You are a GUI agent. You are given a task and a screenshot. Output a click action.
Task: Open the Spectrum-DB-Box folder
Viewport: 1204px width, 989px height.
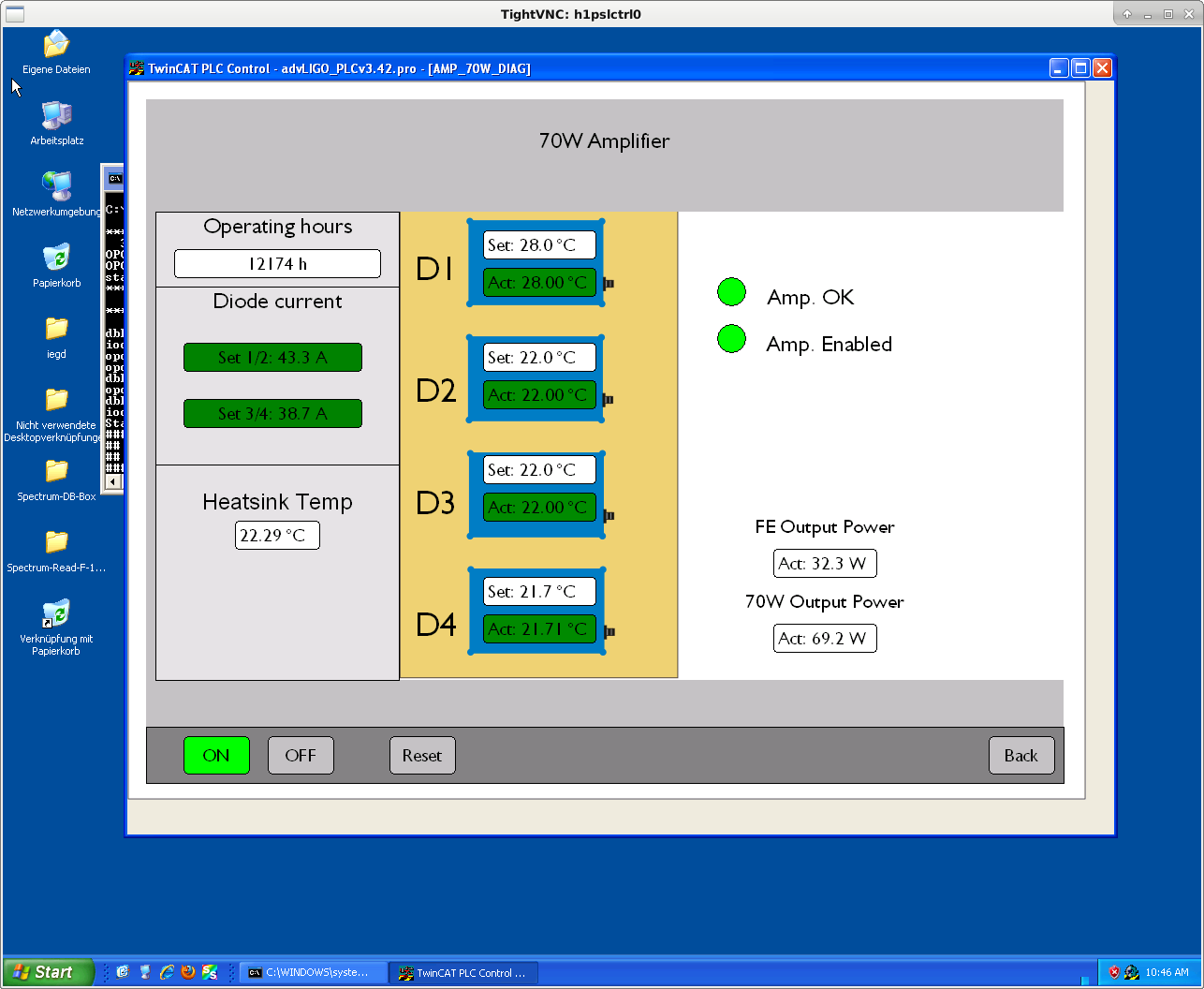(56, 472)
